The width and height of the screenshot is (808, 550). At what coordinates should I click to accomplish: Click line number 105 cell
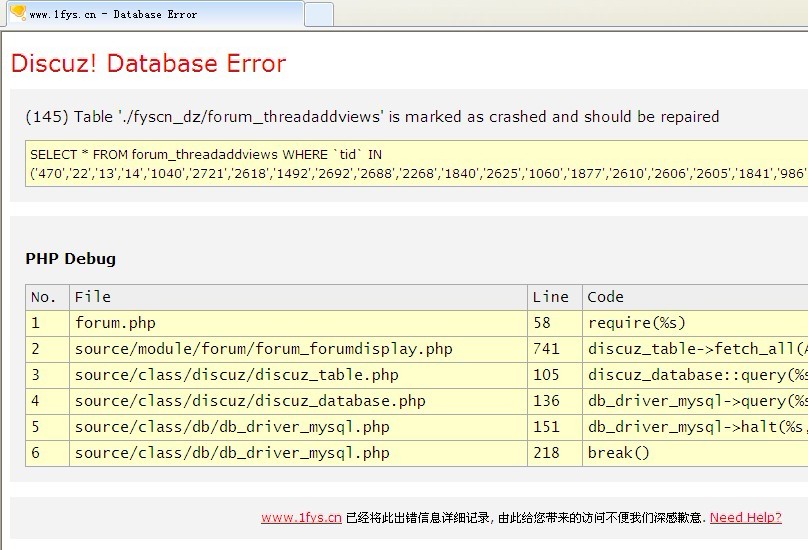tap(555, 375)
